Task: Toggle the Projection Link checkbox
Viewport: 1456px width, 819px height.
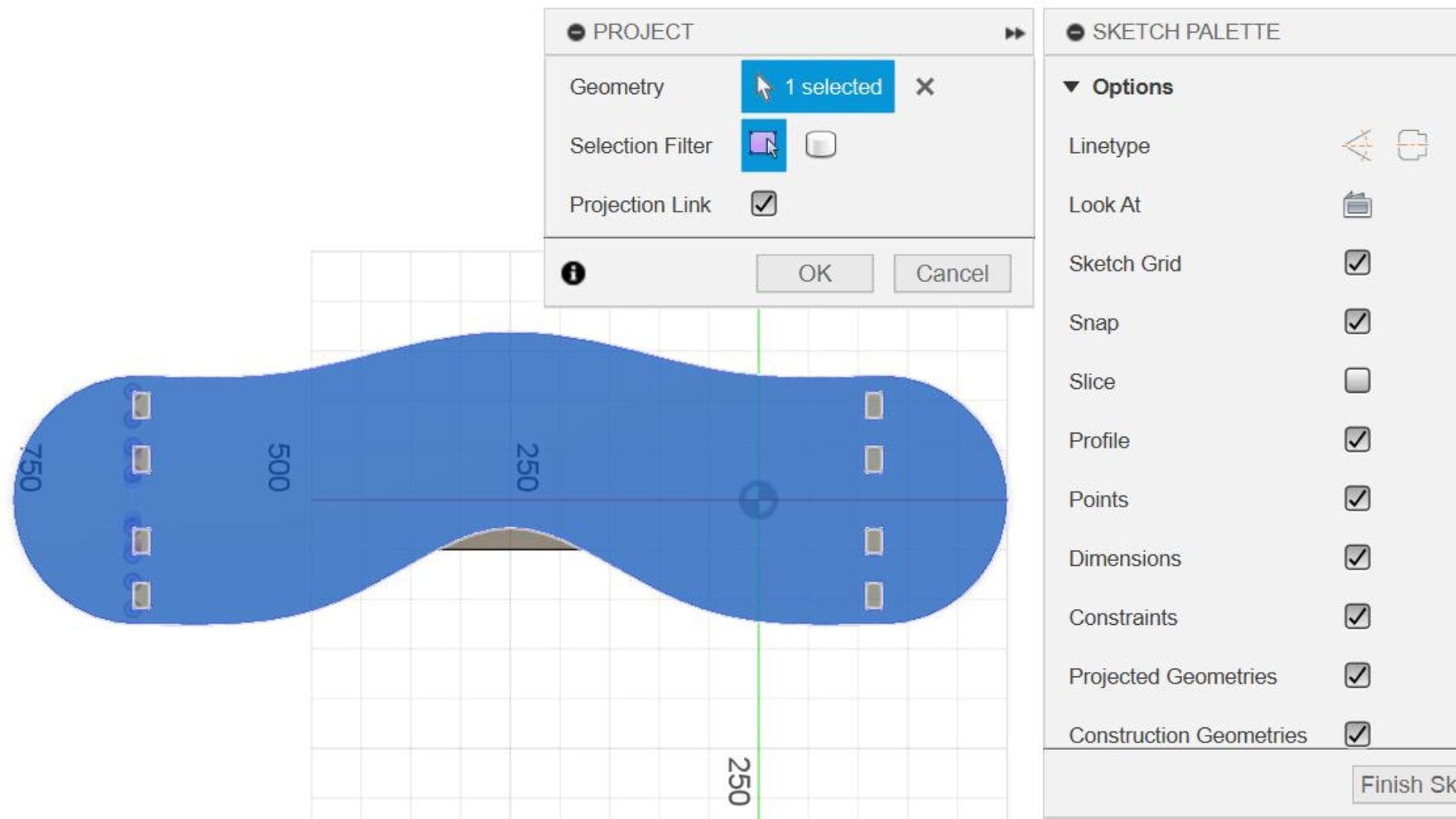Action: 764,204
